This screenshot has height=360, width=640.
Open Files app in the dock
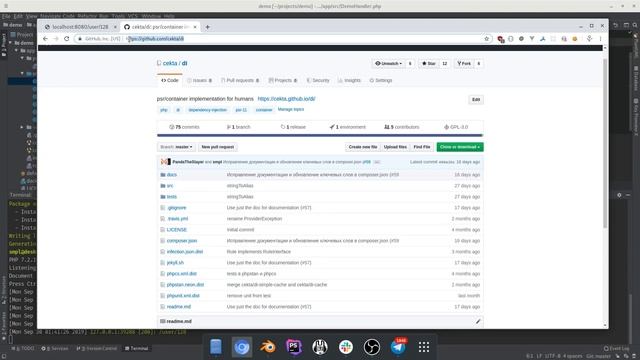pyautogui.click(x=216, y=347)
